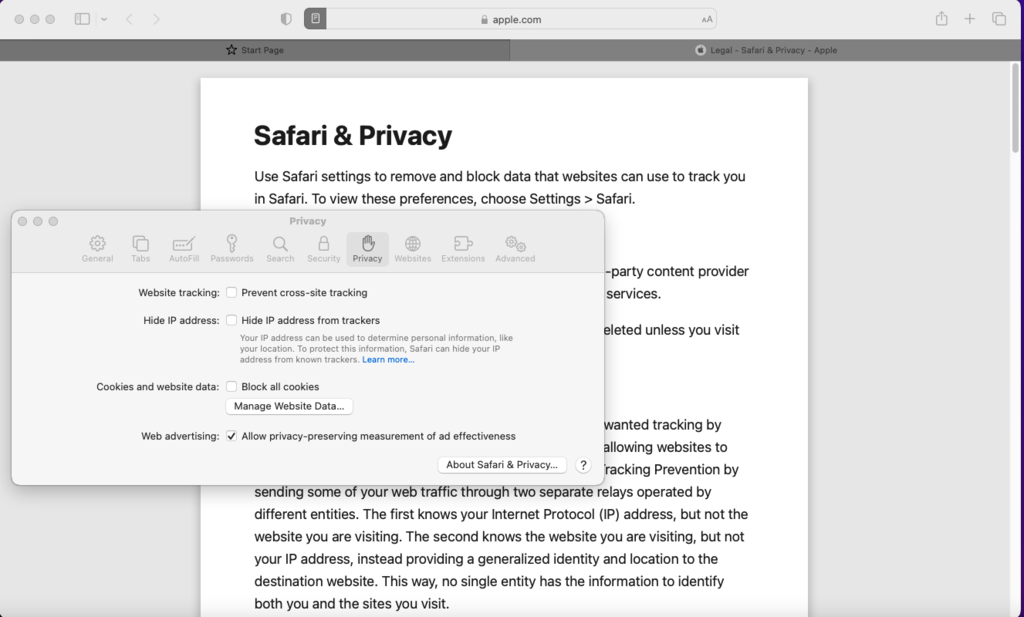Click the Share button in Safari toolbar

(x=941, y=18)
